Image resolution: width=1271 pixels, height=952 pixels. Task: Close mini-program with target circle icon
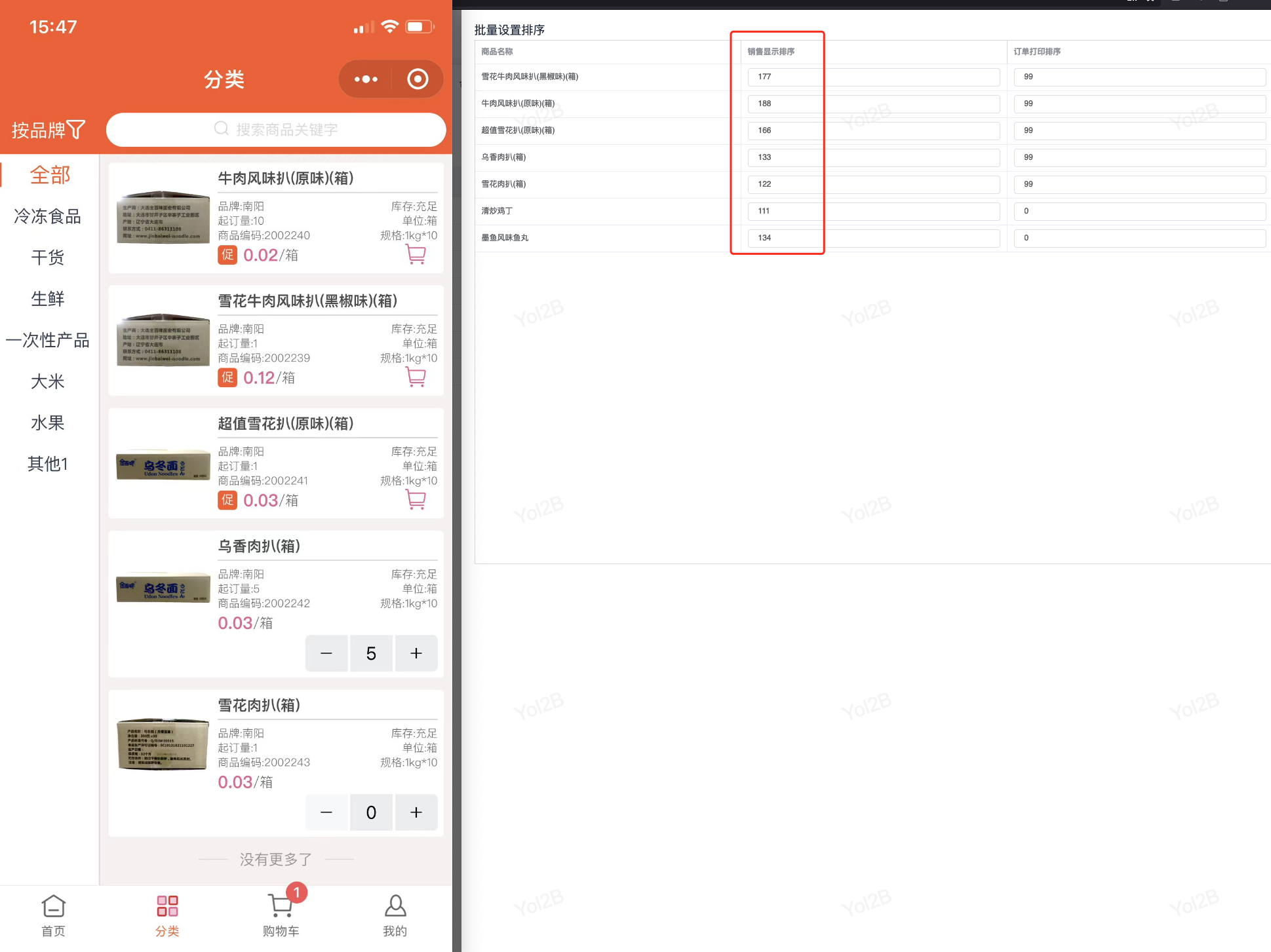click(x=418, y=79)
